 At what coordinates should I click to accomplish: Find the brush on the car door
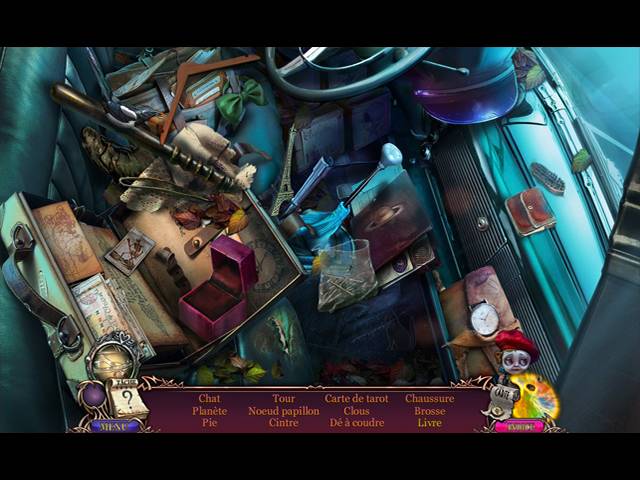click(547, 177)
